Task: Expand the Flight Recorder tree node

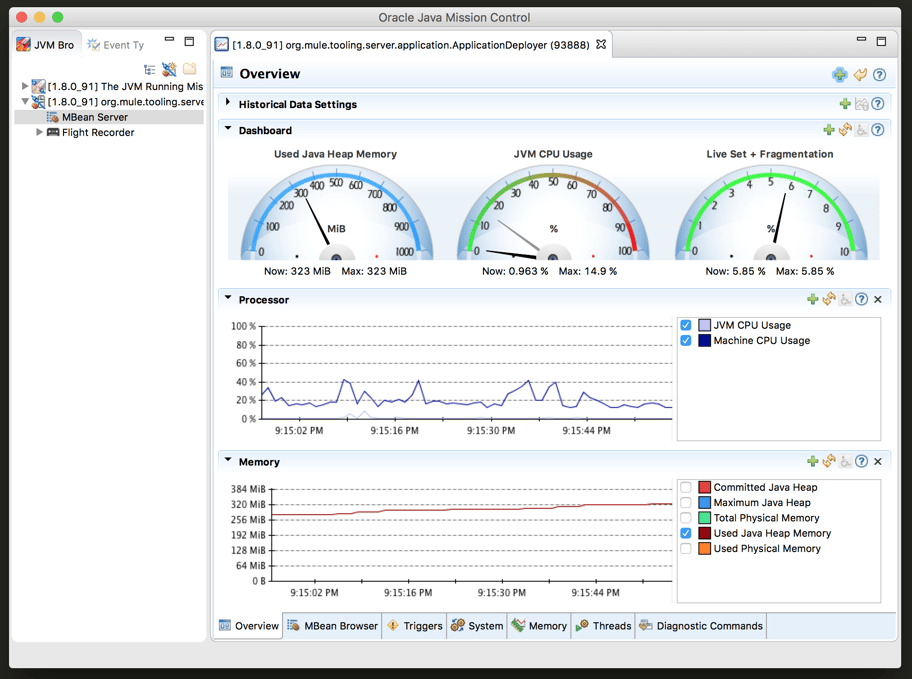Action: pos(38,132)
